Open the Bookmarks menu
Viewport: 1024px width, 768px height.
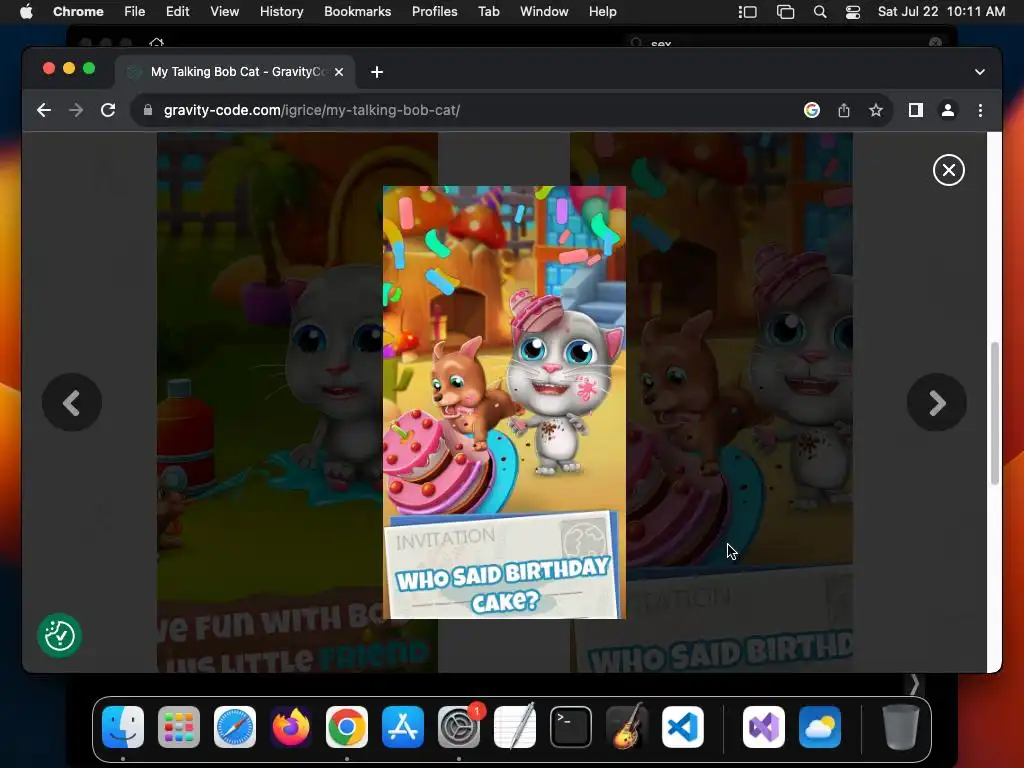tap(358, 12)
